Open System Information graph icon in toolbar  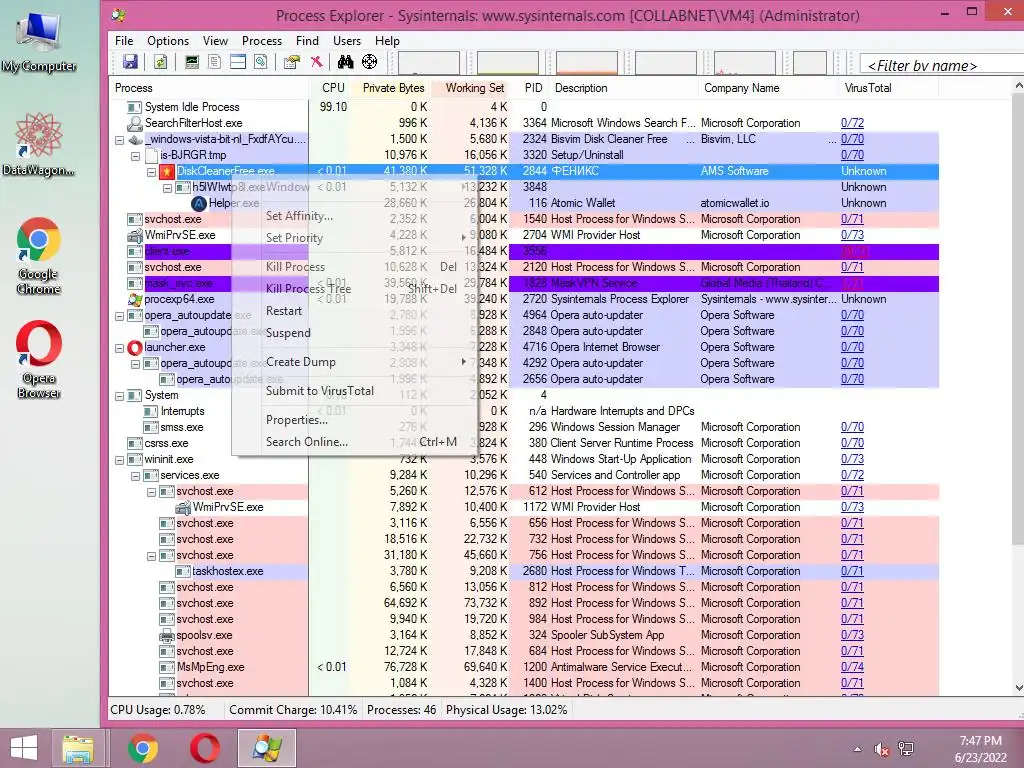(191, 62)
